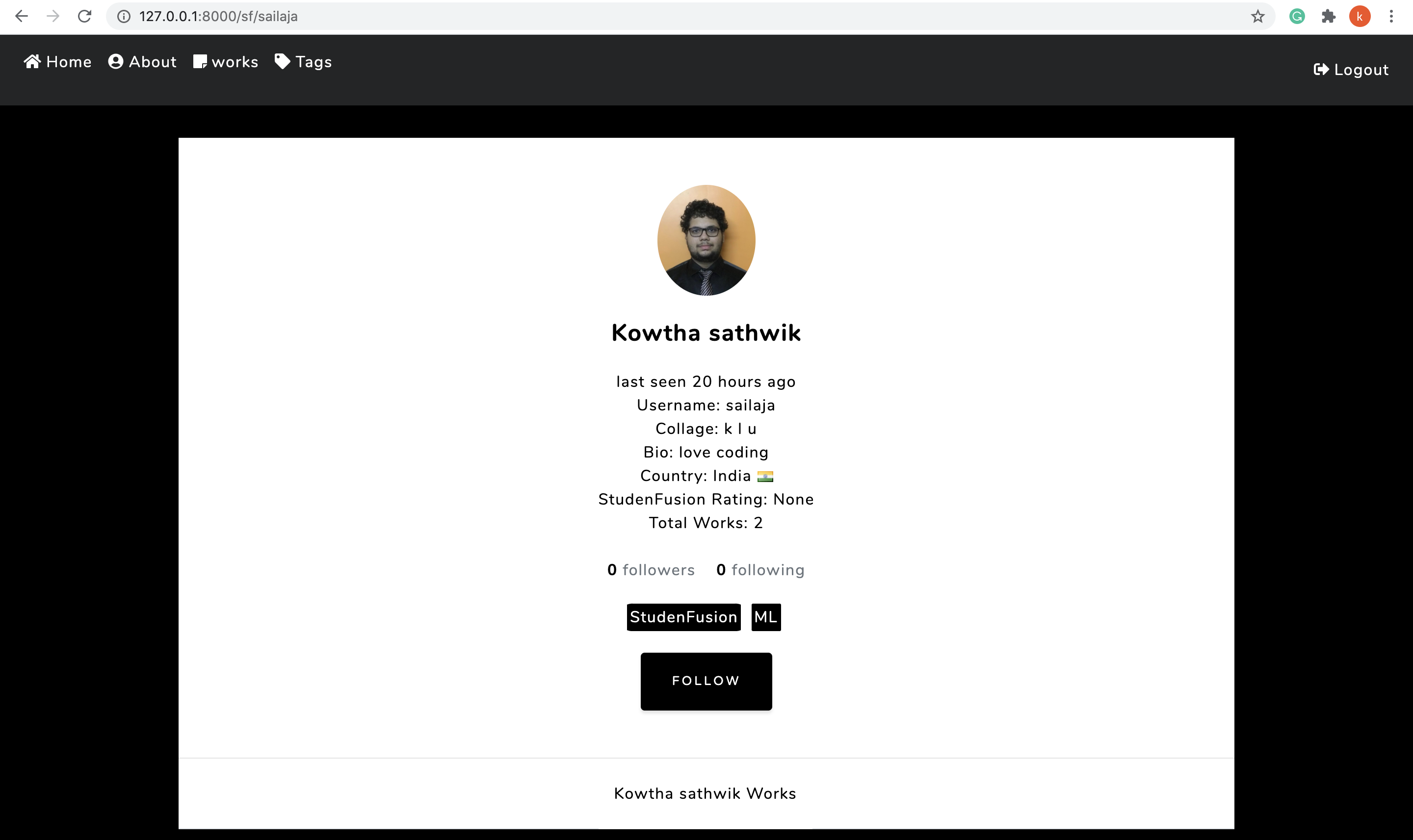The height and width of the screenshot is (840, 1413).
Task: Reload the current page
Action: (84, 16)
